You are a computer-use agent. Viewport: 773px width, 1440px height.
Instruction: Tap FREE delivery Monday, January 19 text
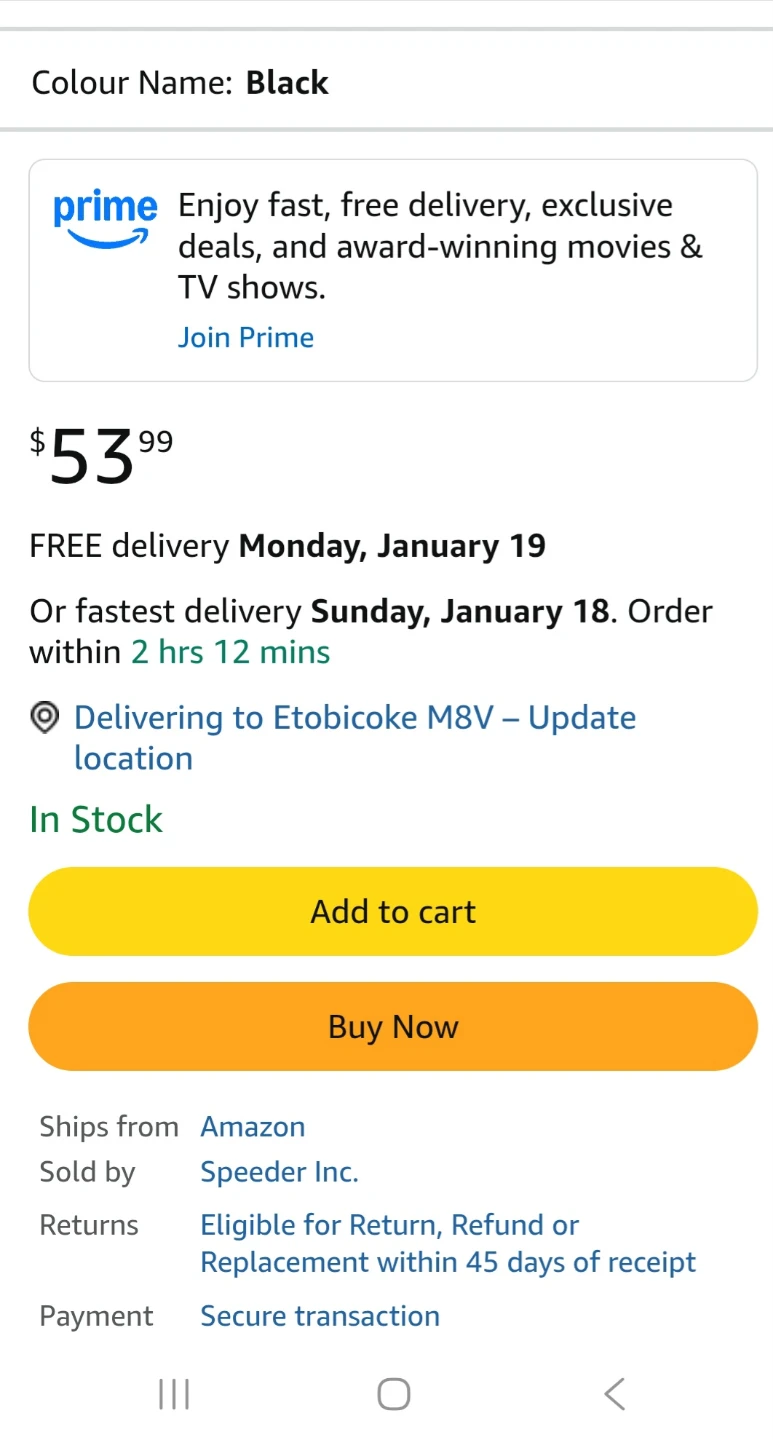coord(288,546)
